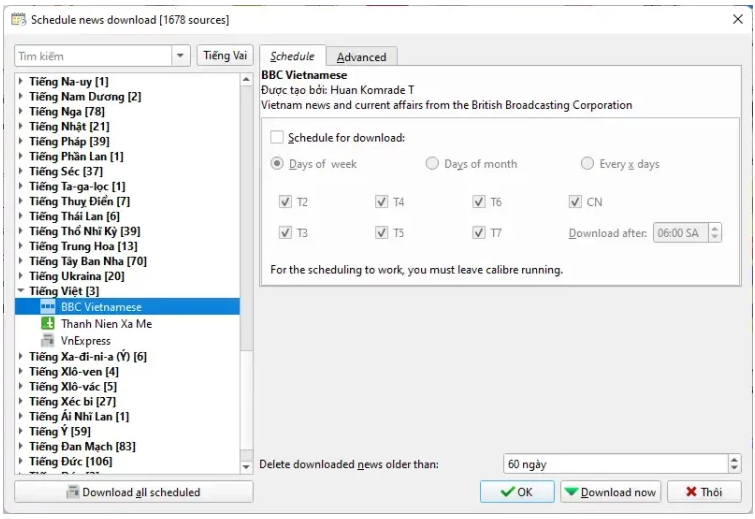The height and width of the screenshot is (519, 755).
Task: Expand the Tiếng Pháp [39] group
Action: pyautogui.click(x=21, y=141)
